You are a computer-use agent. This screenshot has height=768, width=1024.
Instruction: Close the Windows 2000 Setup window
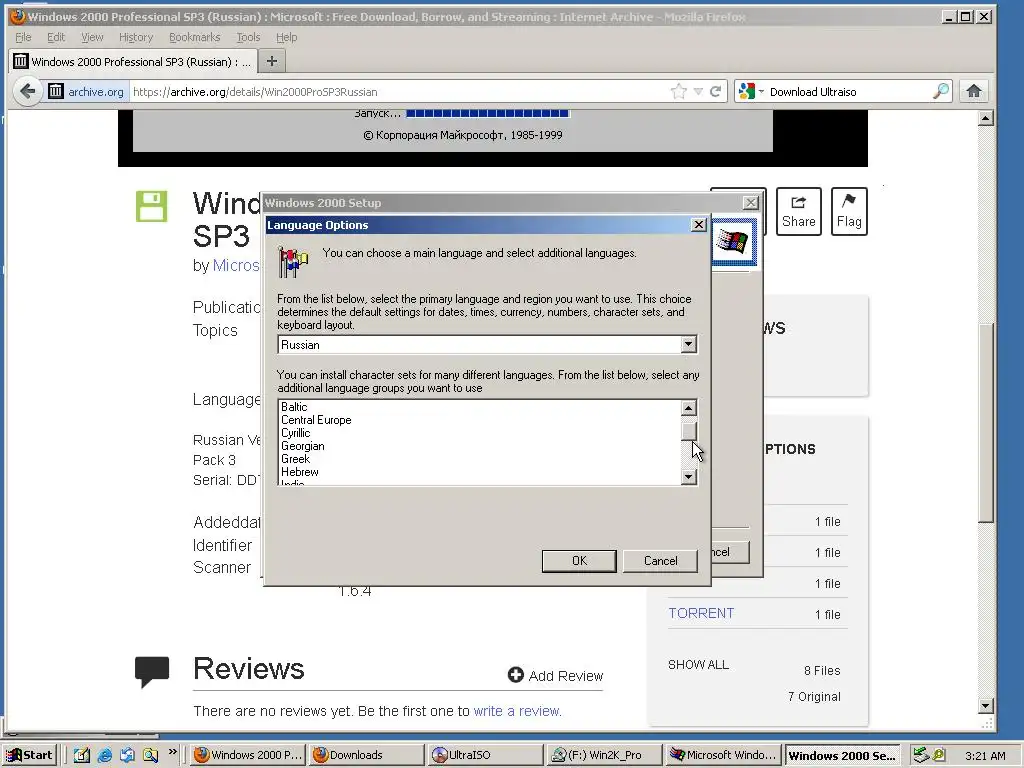pos(751,202)
